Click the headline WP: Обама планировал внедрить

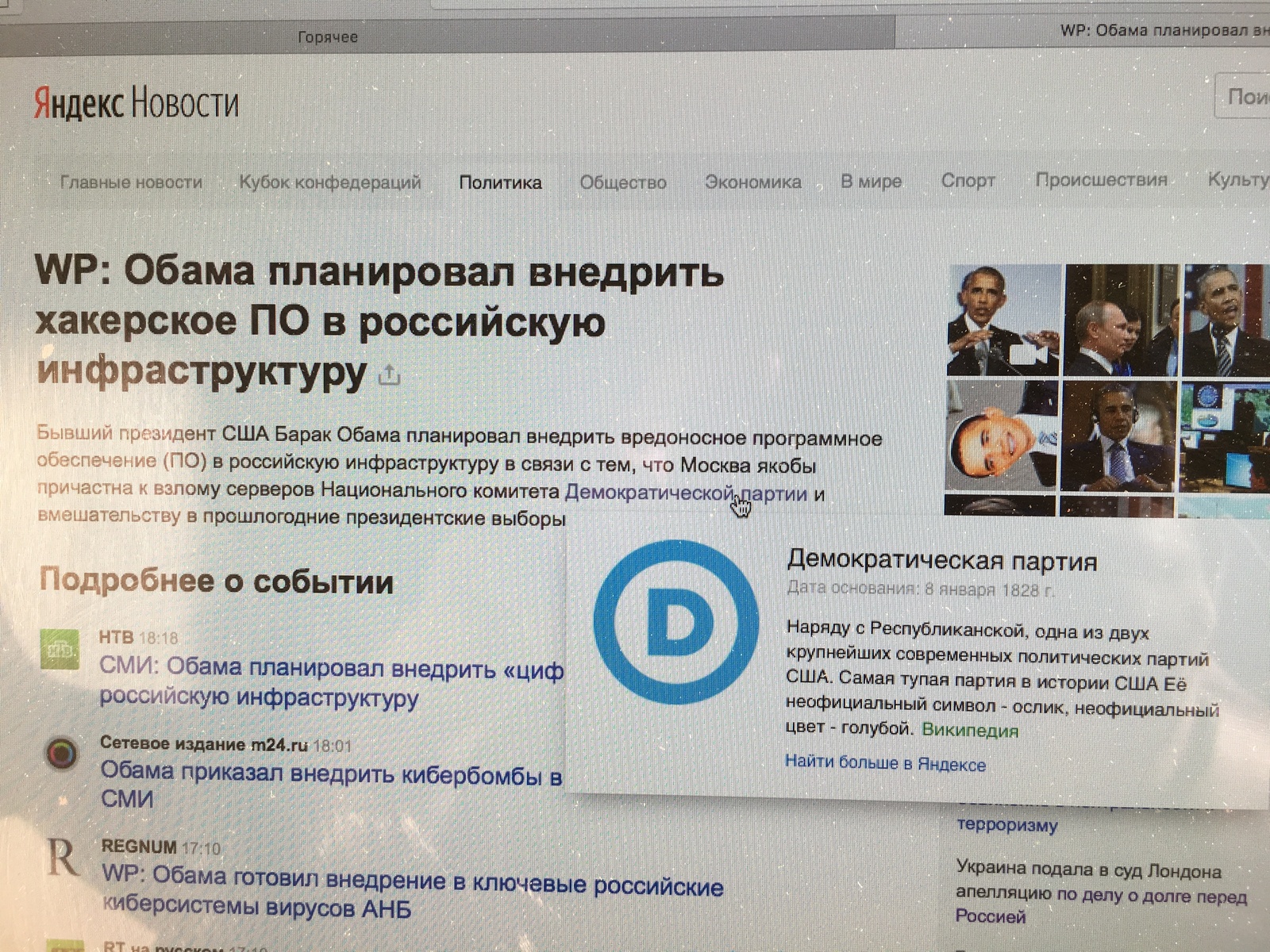(379, 321)
